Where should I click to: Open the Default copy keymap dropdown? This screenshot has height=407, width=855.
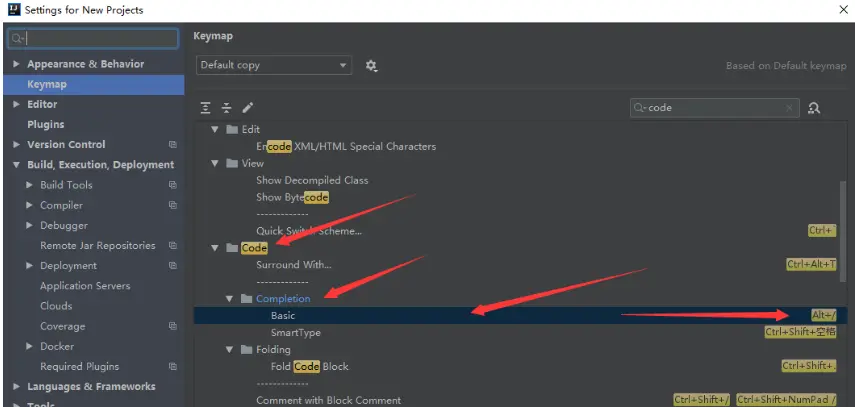[x=274, y=65]
